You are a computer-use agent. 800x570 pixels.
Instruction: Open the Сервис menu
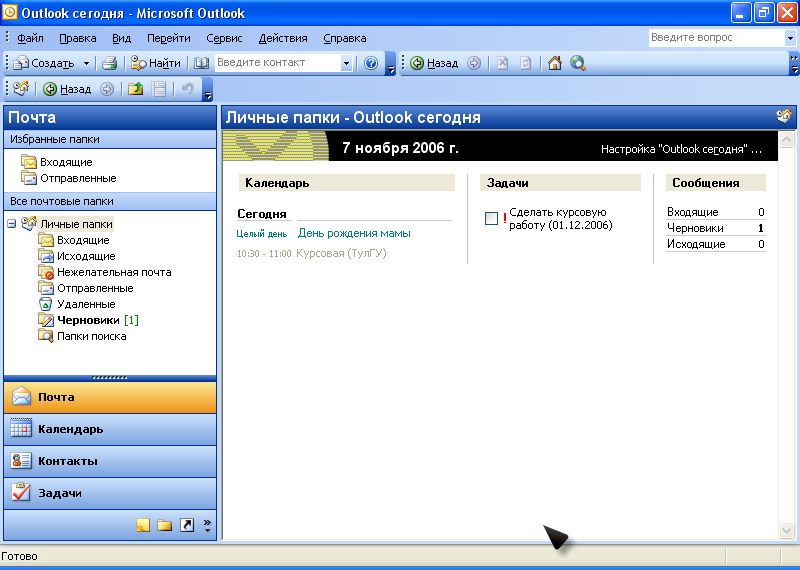coord(224,38)
